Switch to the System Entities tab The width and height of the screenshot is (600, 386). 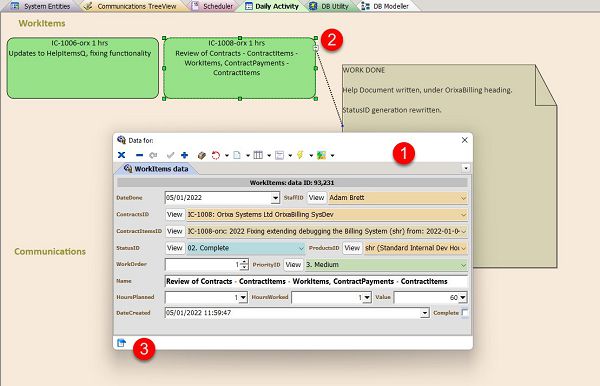(41, 6)
